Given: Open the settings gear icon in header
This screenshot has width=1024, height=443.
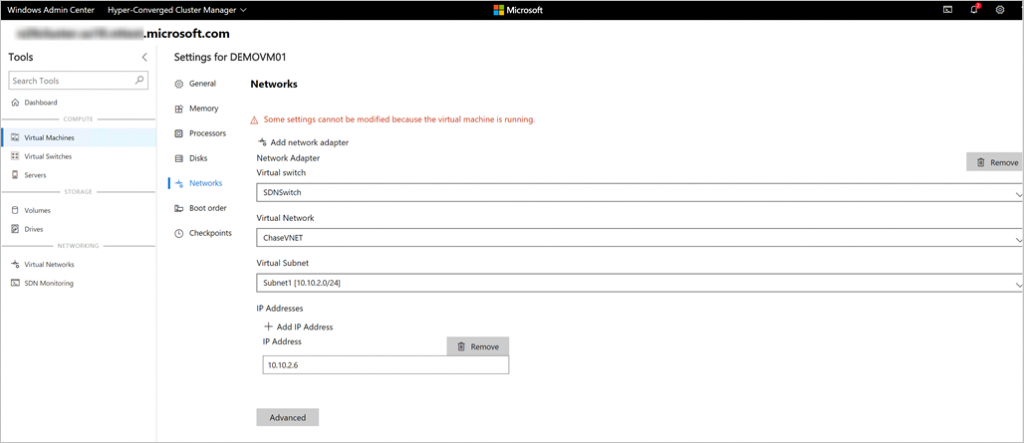Looking at the screenshot, I should pos(1000,10).
